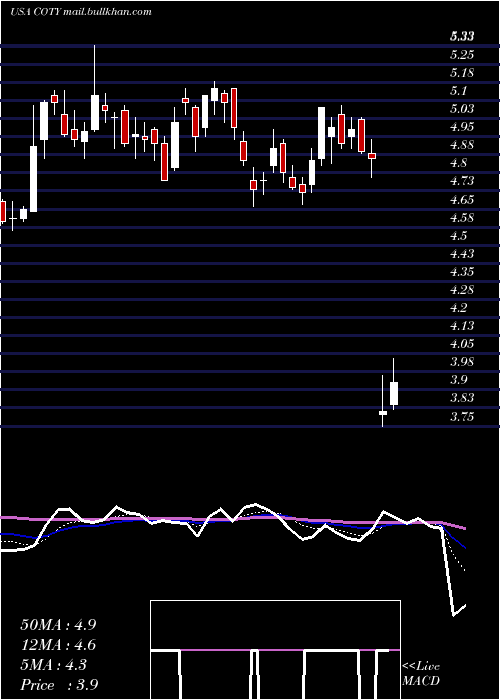Screen dimensions: 500x700
Task: Select the 4.13 price axis label
Action: point(462,326)
